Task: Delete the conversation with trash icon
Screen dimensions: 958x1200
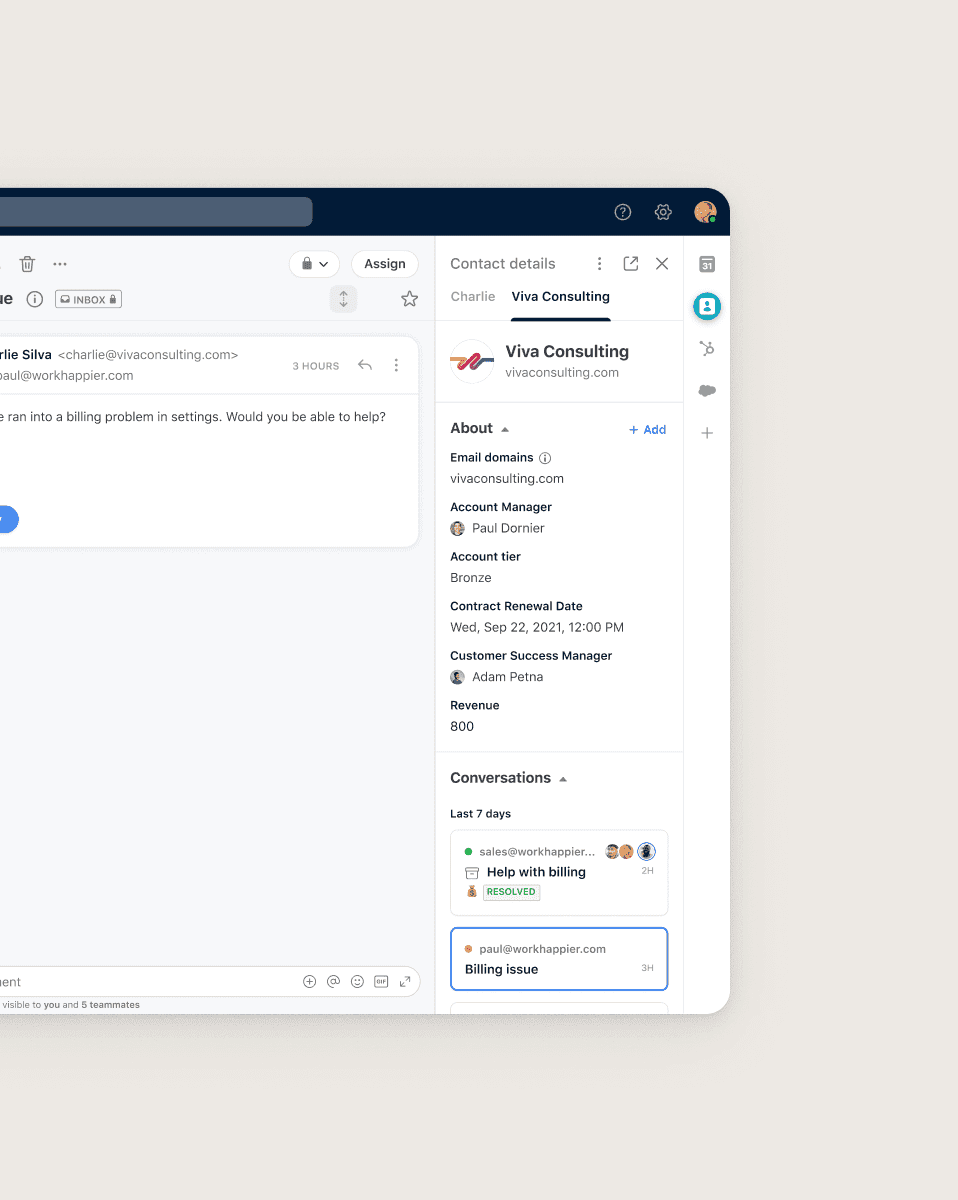Action: pos(28,264)
